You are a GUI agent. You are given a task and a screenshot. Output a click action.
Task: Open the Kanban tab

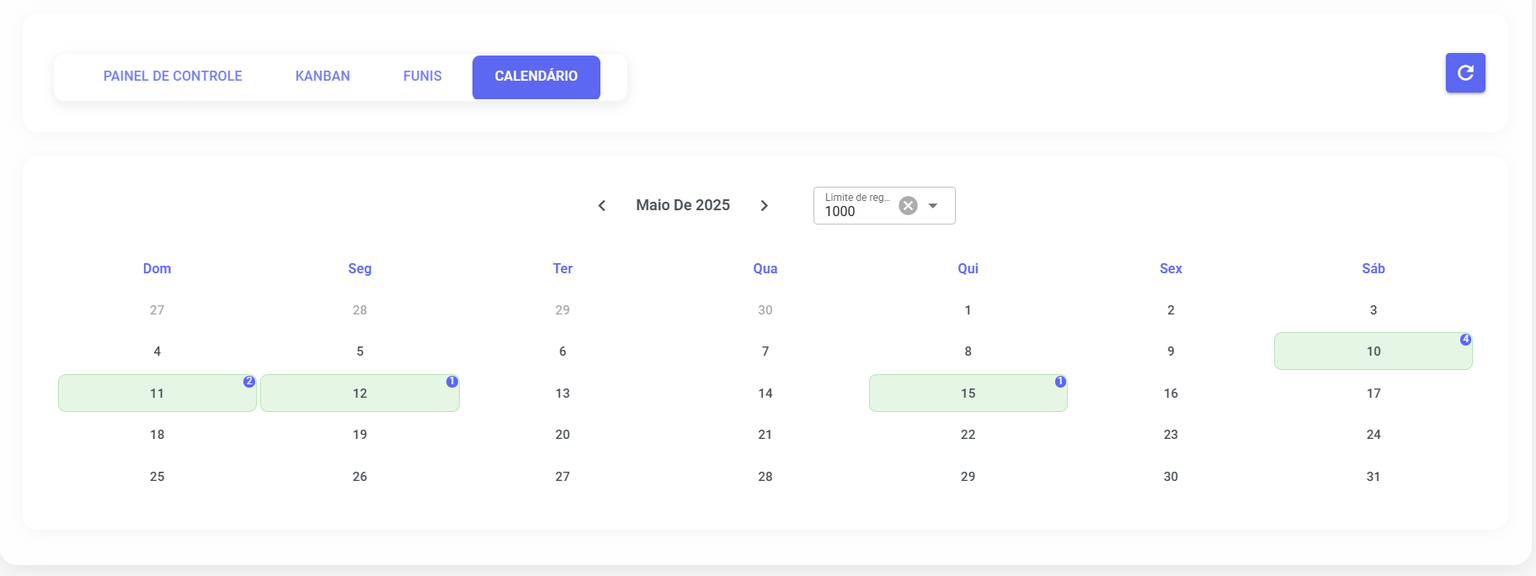(x=322, y=77)
